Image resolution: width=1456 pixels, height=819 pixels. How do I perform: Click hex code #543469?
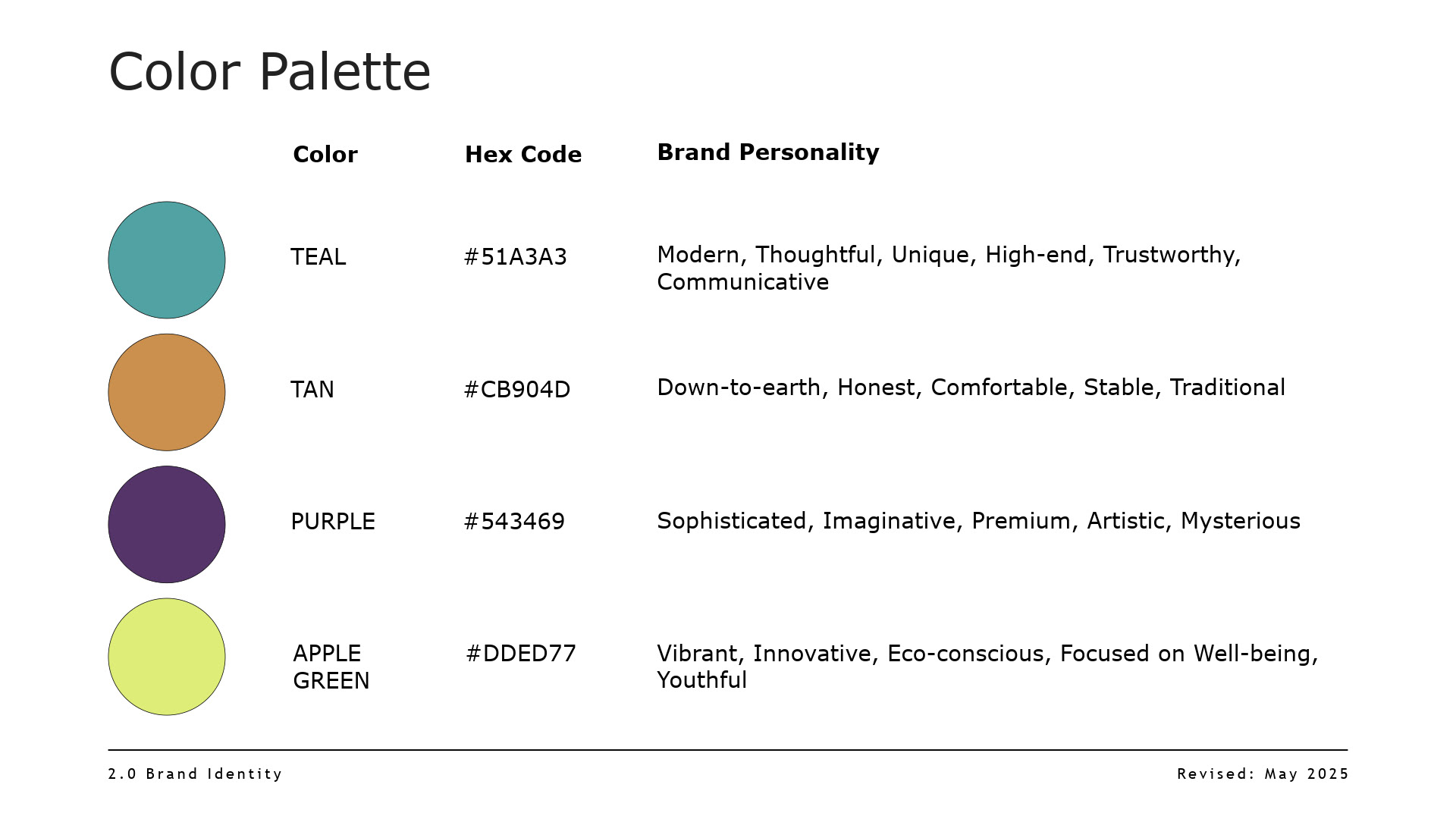pyautogui.click(x=514, y=522)
